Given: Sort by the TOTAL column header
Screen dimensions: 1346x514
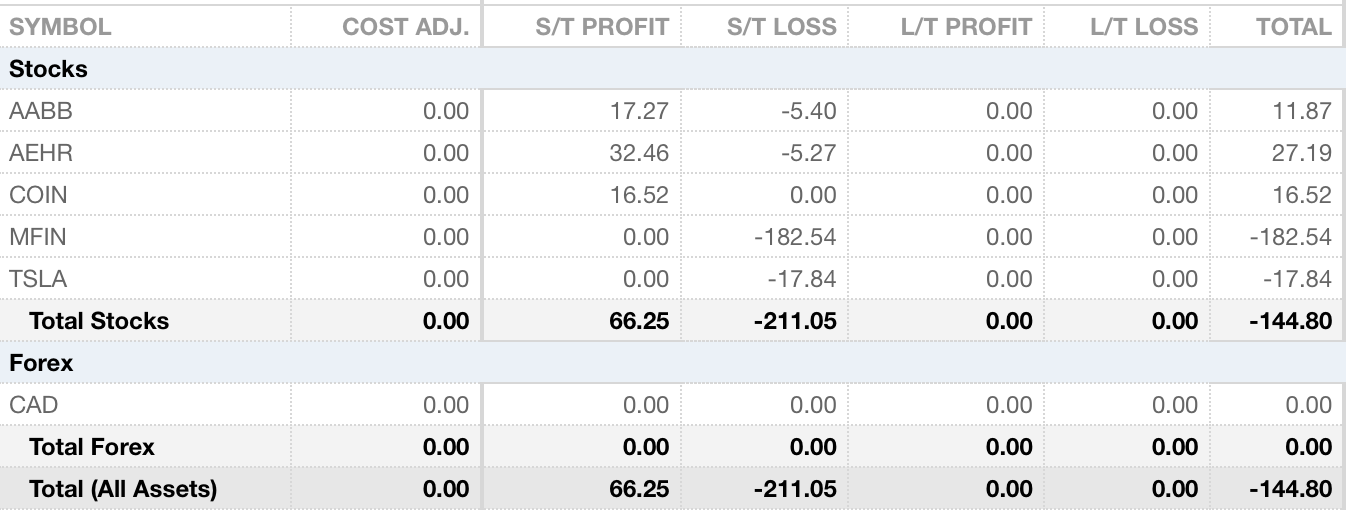Looking at the screenshot, I should (1294, 27).
